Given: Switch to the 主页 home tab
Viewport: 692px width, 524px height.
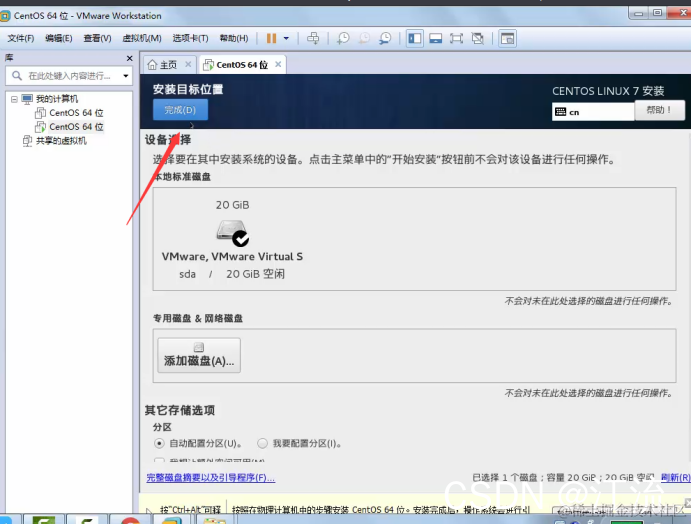Looking at the screenshot, I should pyautogui.click(x=169, y=65).
